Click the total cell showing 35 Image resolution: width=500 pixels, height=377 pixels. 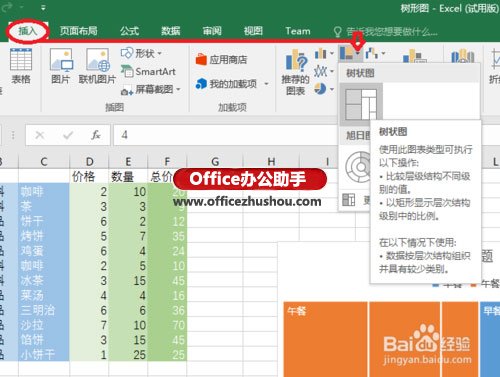[167, 236]
